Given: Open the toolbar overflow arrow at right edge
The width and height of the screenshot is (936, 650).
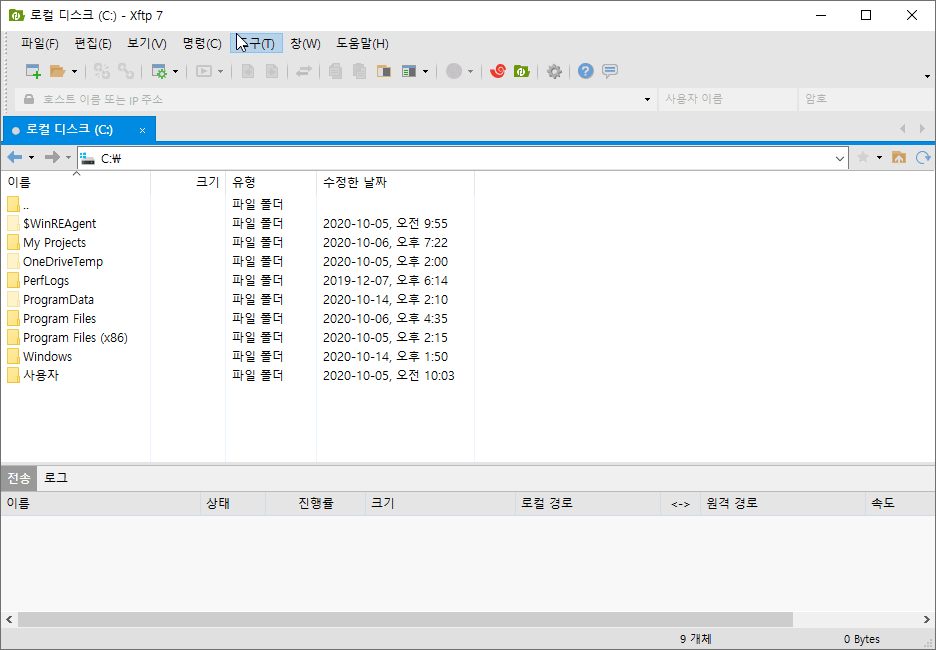Looking at the screenshot, I should [x=927, y=76].
